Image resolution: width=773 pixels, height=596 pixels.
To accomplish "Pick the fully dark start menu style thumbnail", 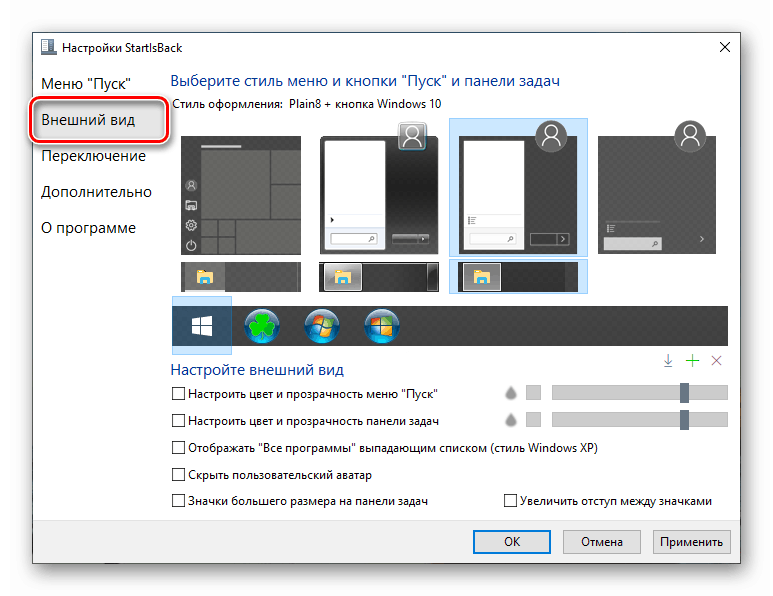I will pos(657,187).
